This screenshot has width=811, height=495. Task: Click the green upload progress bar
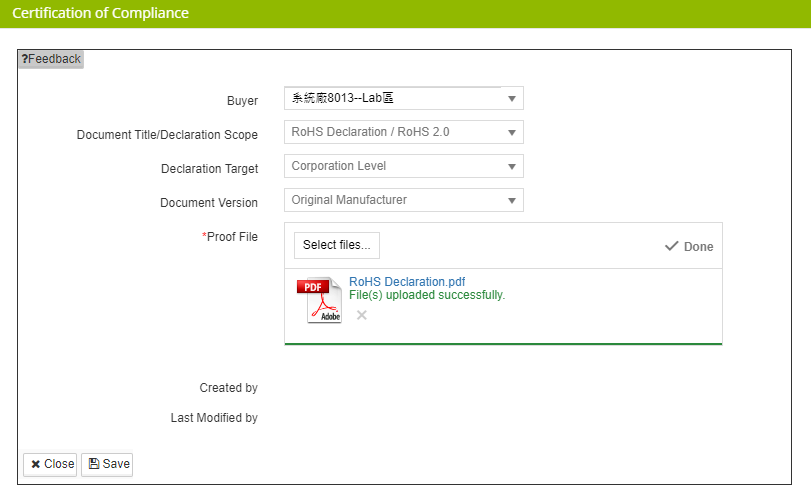click(503, 343)
